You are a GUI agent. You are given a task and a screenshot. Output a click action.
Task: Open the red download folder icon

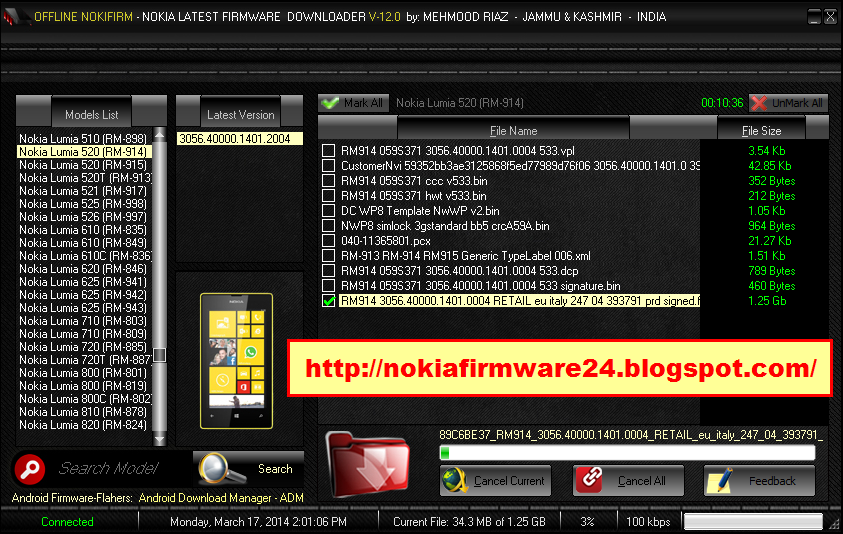click(368, 464)
